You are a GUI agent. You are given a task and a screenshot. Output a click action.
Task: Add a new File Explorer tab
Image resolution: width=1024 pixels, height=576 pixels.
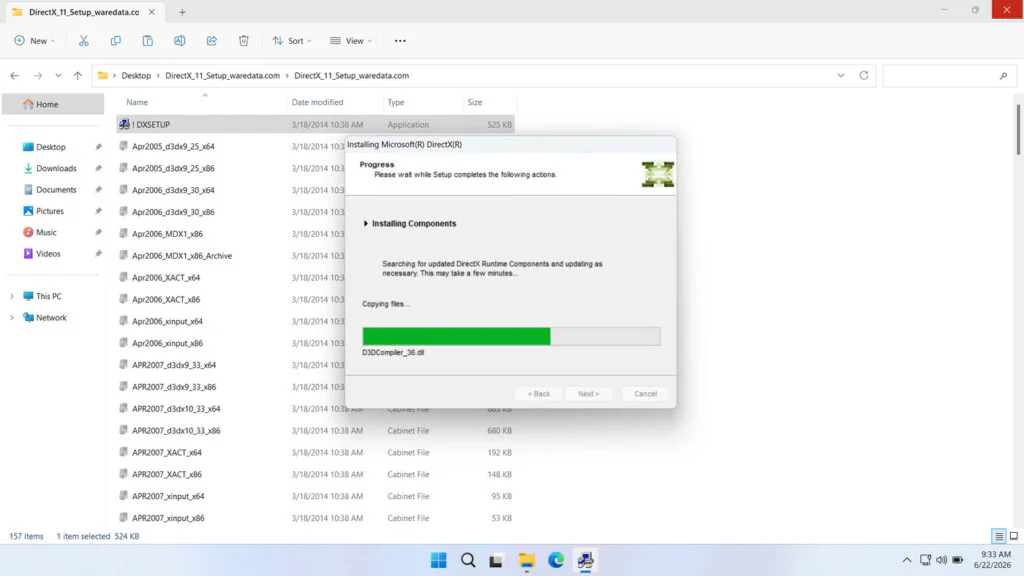click(182, 12)
